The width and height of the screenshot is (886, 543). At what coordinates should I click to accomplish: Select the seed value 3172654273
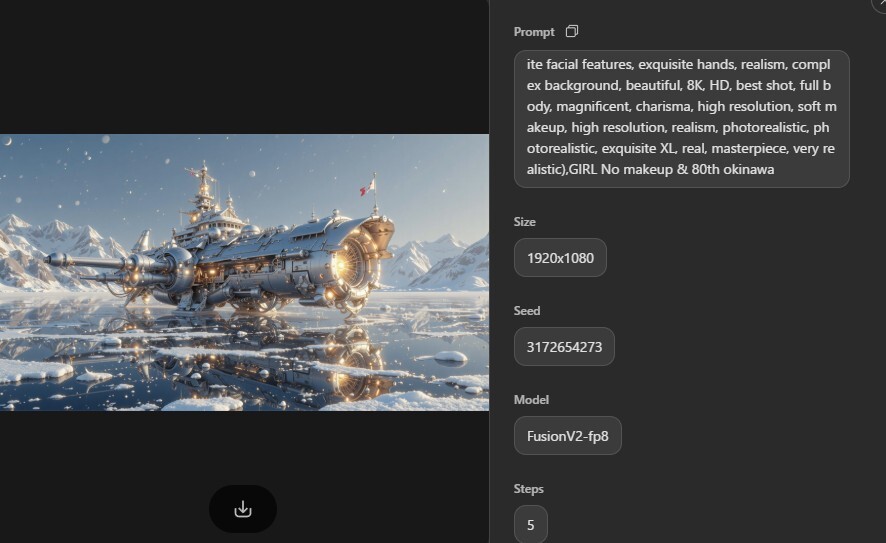coord(564,346)
